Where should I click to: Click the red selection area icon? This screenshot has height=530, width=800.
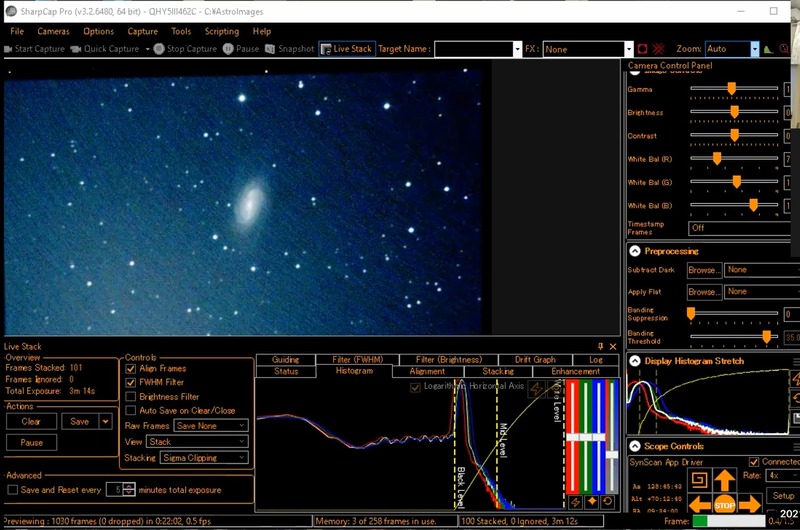pyautogui.click(x=642, y=49)
